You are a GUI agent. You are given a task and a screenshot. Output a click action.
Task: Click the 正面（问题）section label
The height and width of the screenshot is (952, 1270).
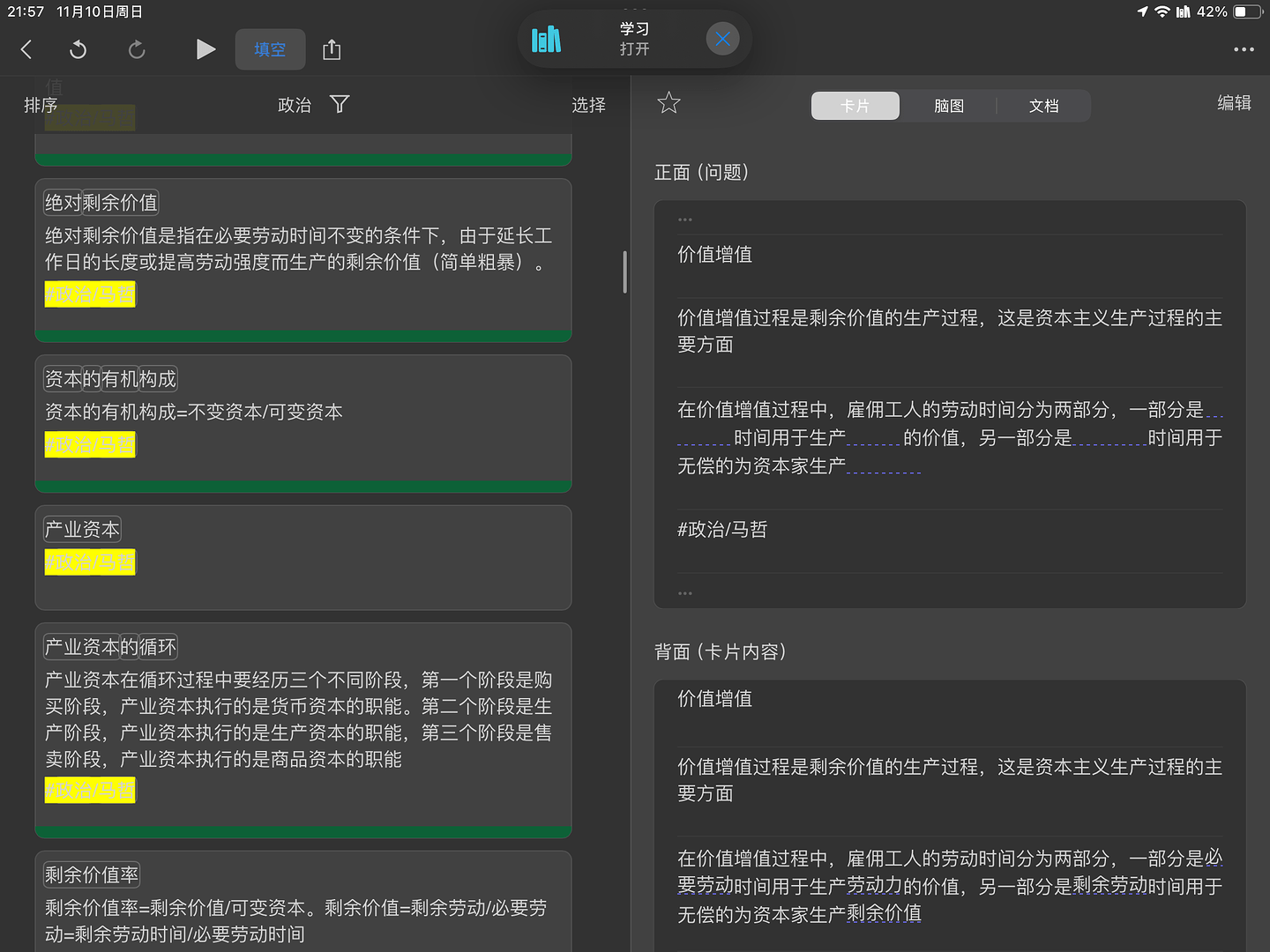[x=702, y=172]
